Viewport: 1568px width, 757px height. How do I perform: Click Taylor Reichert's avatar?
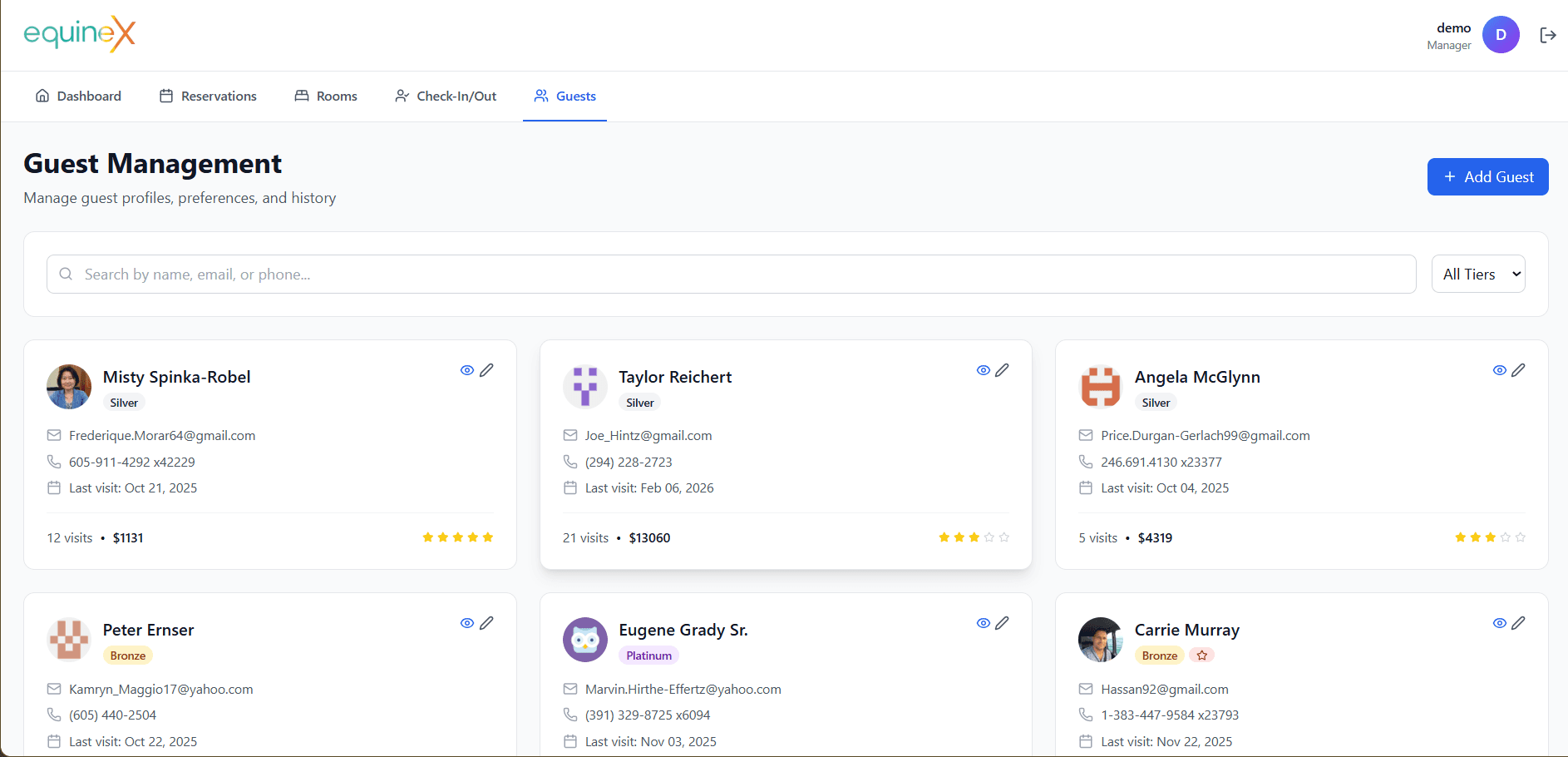click(585, 387)
